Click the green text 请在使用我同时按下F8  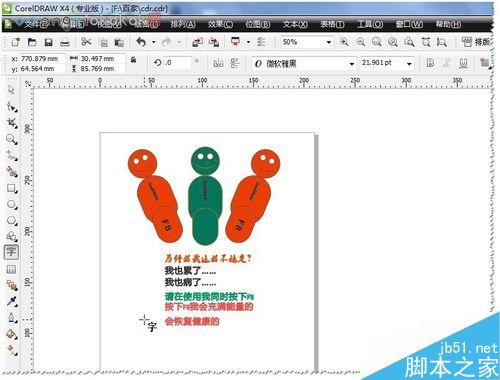[x=209, y=296]
